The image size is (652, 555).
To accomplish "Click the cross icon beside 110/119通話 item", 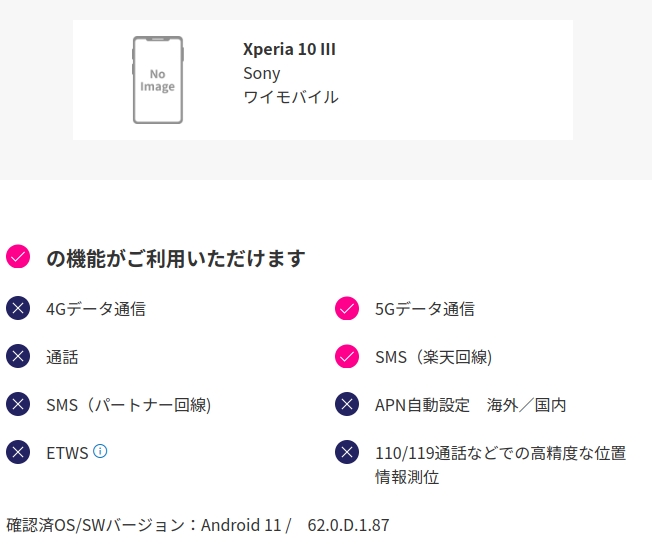I will 347,452.
